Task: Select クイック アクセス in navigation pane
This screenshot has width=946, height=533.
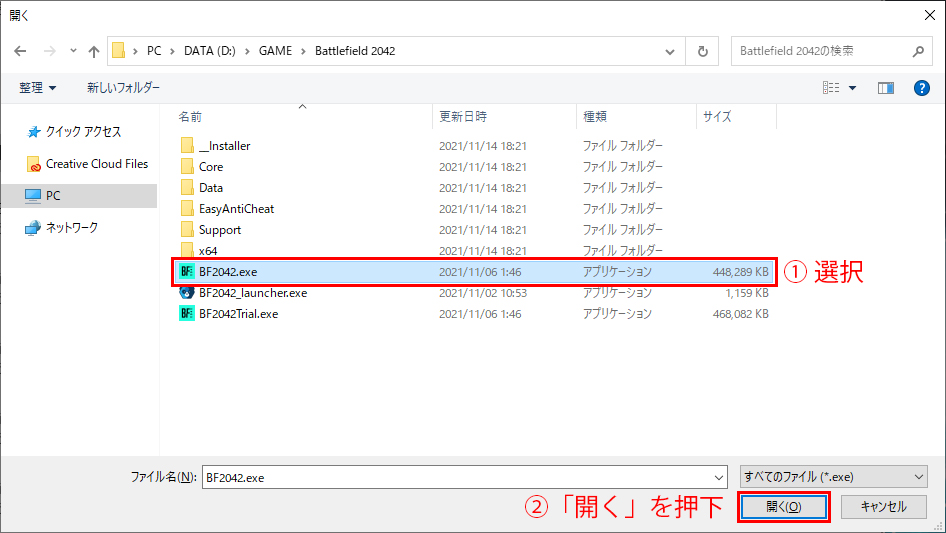Action: pyautogui.click(x=83, y=132)
